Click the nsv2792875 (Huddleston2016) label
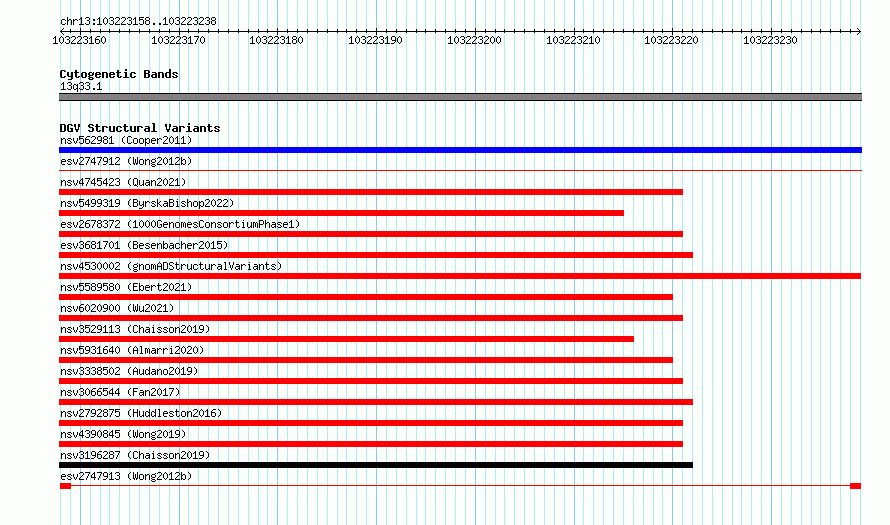The height and width of the screenshot is (525, 890). (x=141, y=413)
